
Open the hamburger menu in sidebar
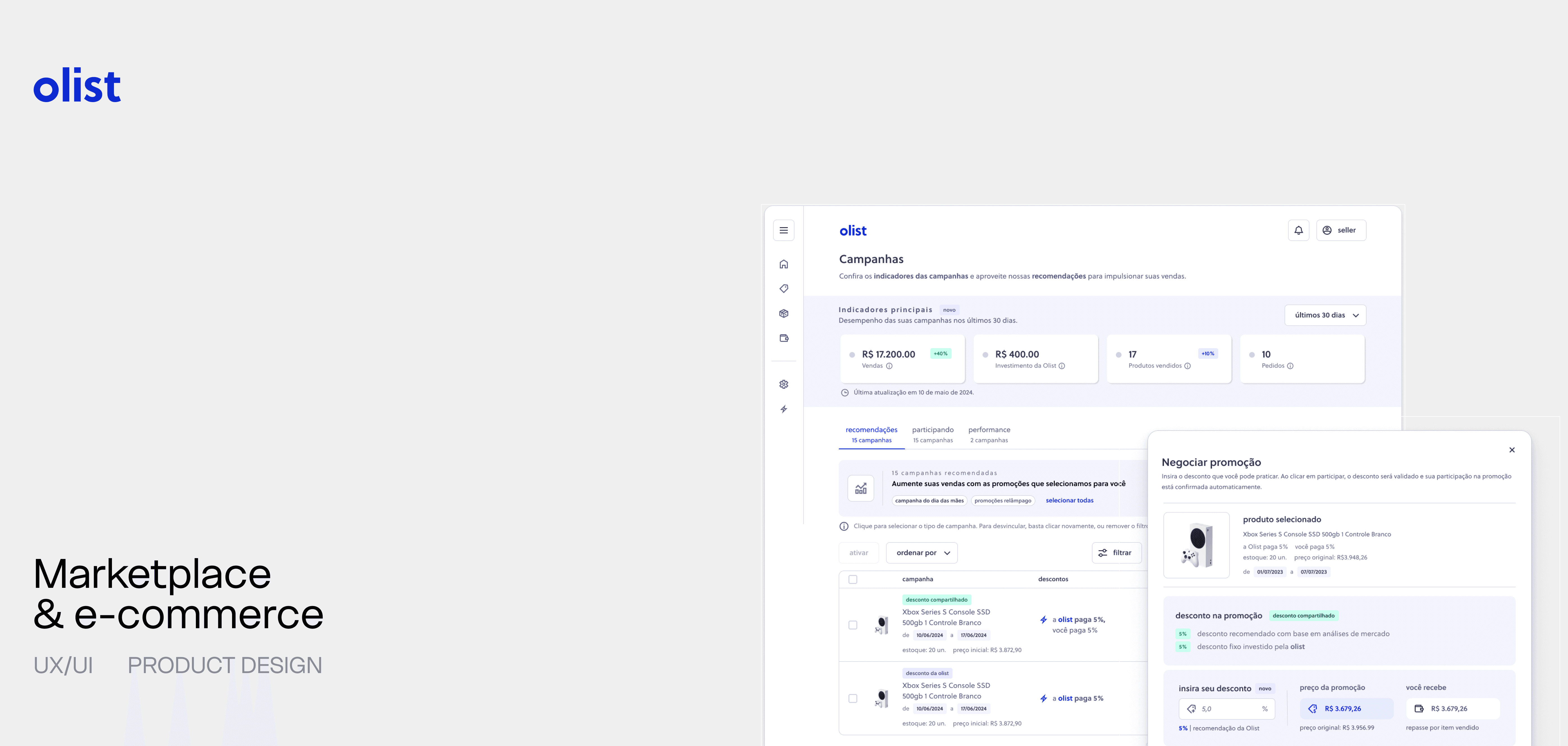(x=783, y=230)
